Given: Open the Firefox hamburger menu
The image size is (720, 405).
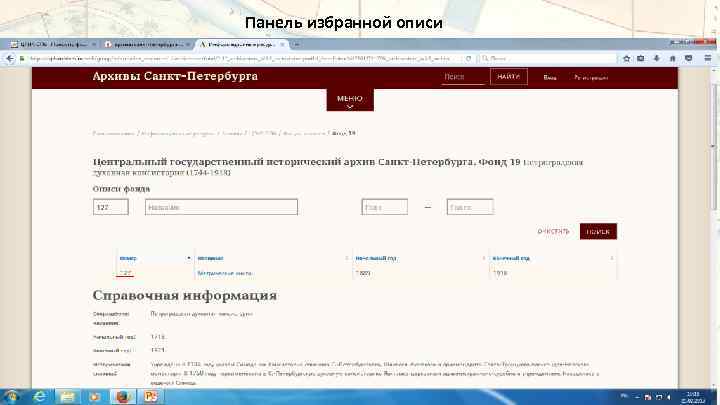Looking at the screenshot, I should pos(708,58).
